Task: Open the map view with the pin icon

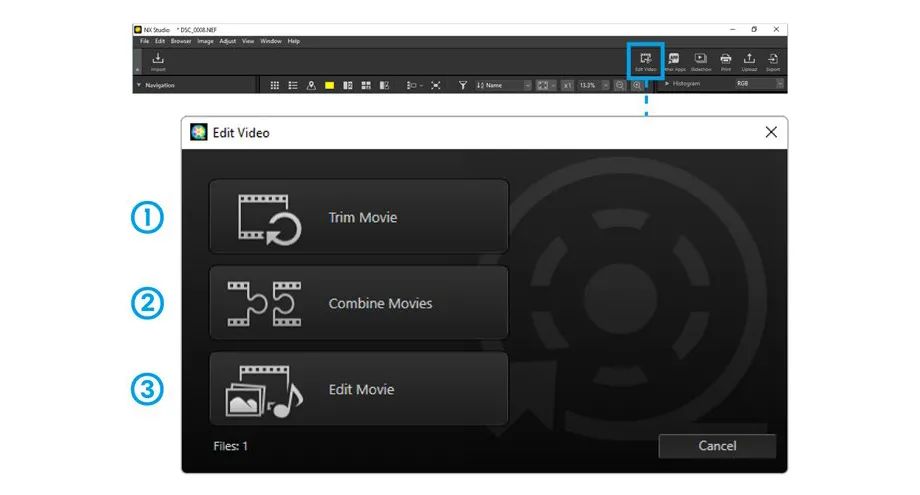Action: [x=311, y=86]
